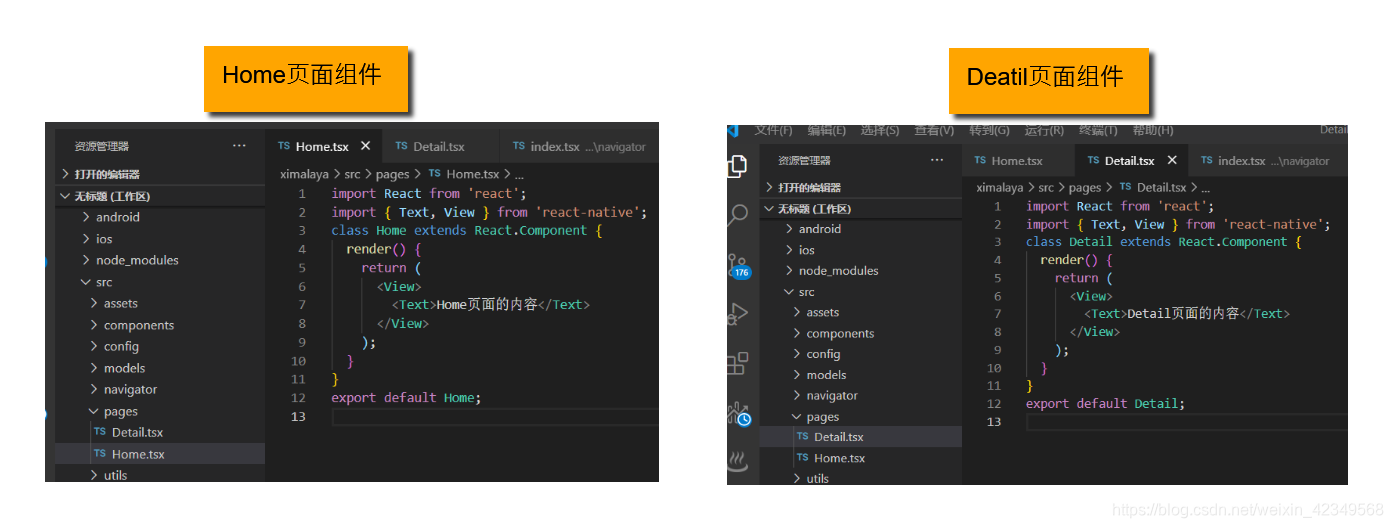Select the active Home.tsx tab in left window
The image size is (1393, 528).
click(323, 146)
